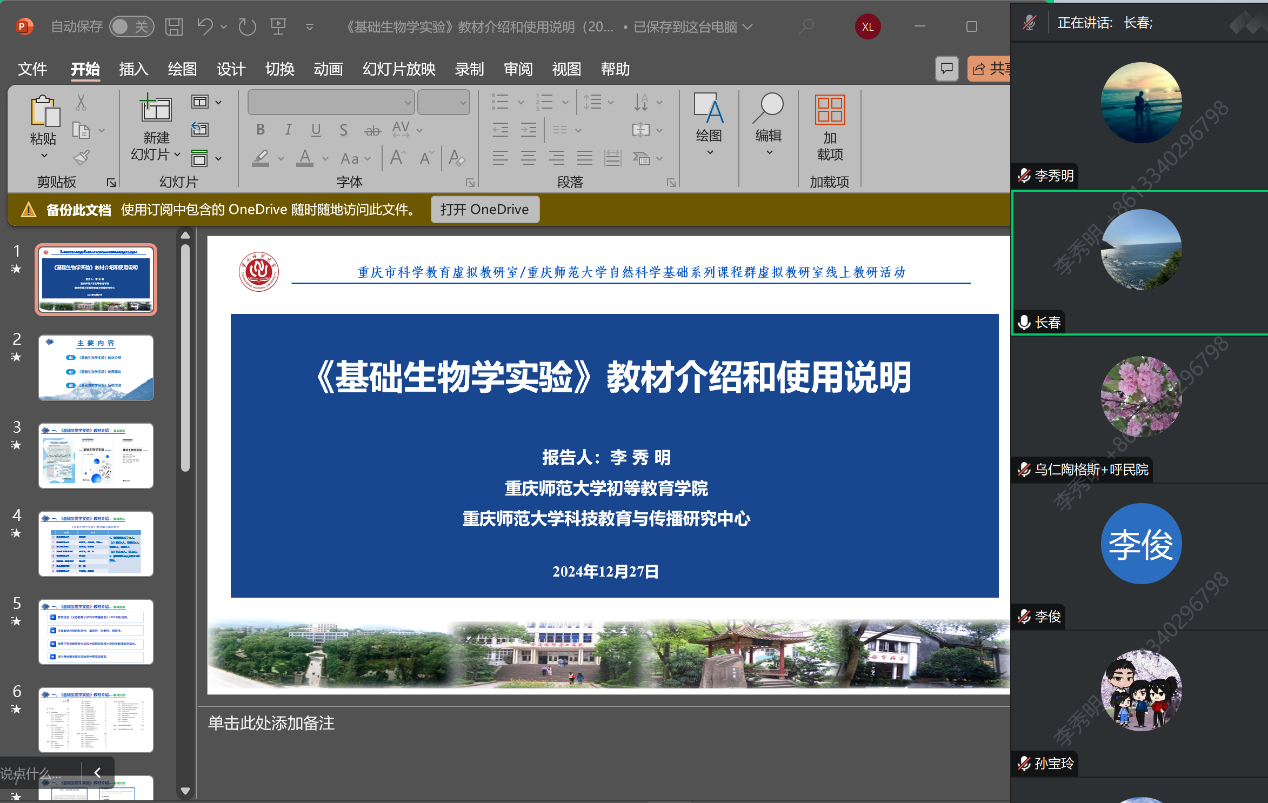Switch to the 插入 ribbon tab
This screenshot has height=803, width=1268.
tap(133, 69)
